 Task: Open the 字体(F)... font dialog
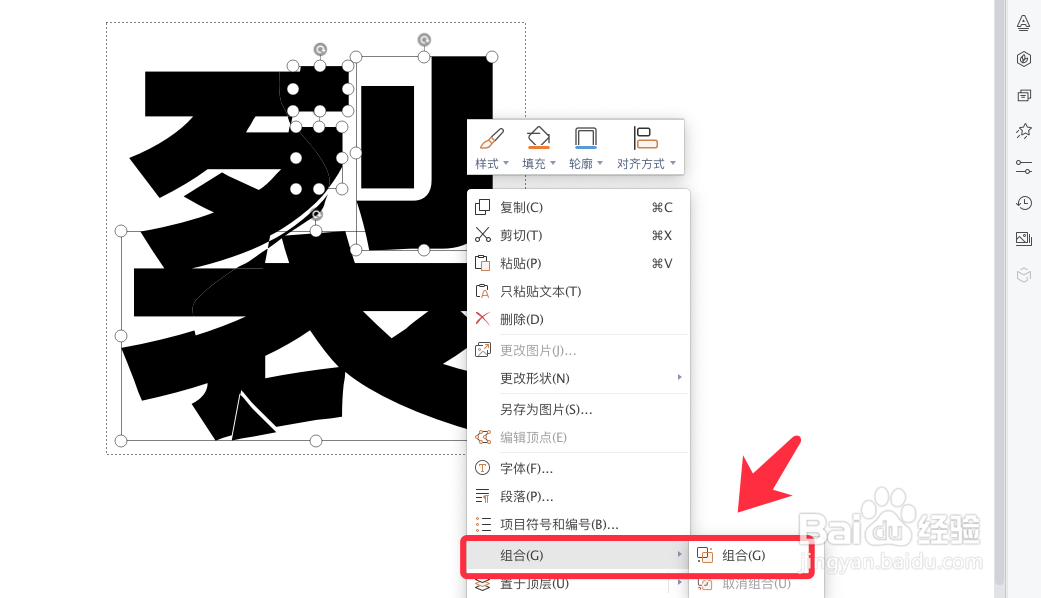[578, 469]
